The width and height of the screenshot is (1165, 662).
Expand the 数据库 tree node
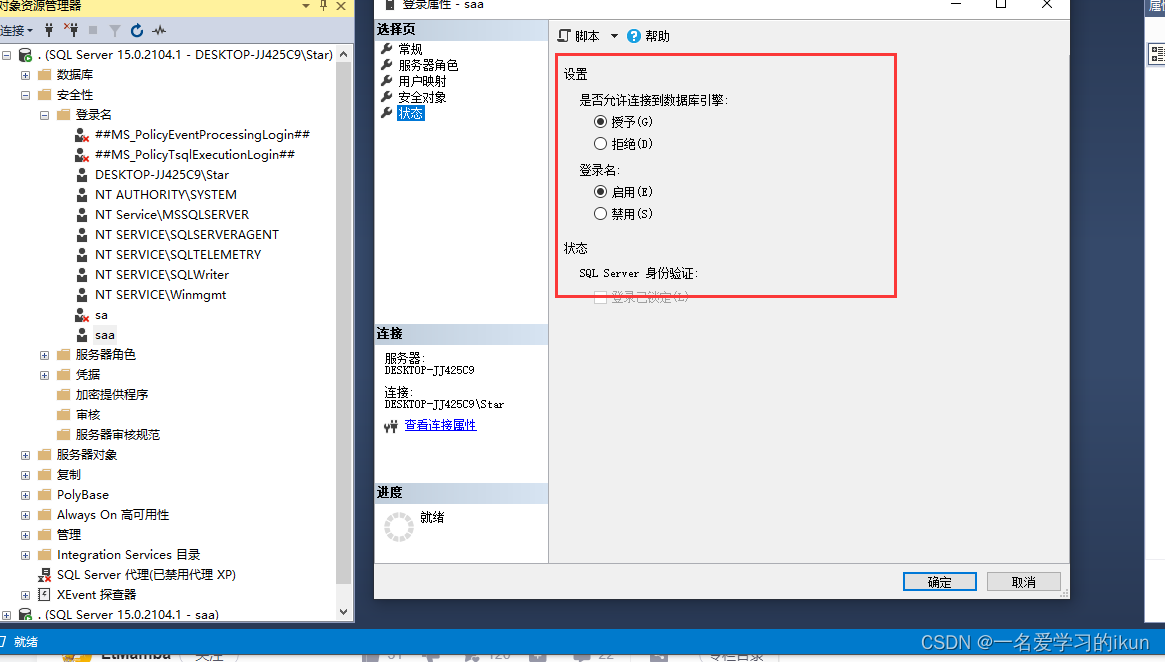tap(25, 75)
